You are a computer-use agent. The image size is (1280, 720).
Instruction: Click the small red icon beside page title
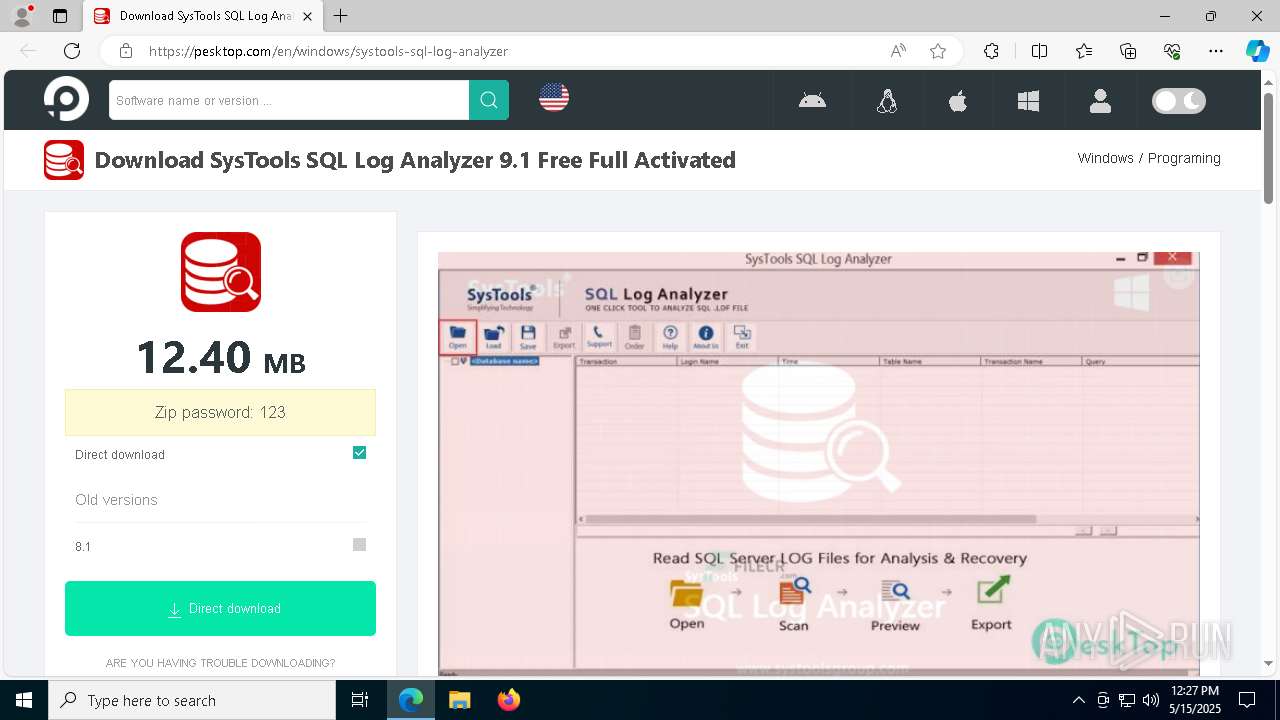pyautogui.click(x=64, y=160)
